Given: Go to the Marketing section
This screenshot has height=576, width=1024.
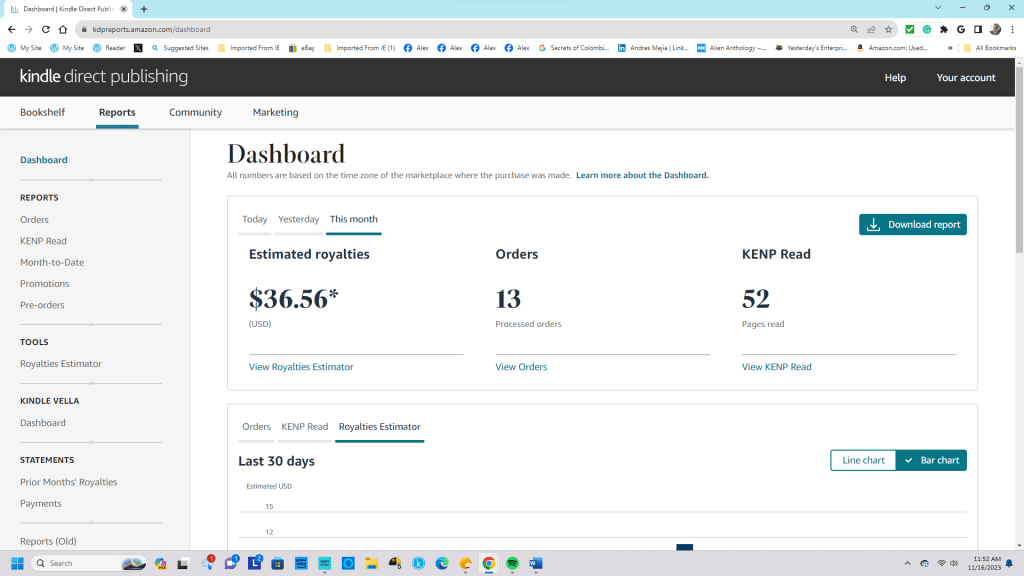Looking at the screenshot, I should [275, 112].
